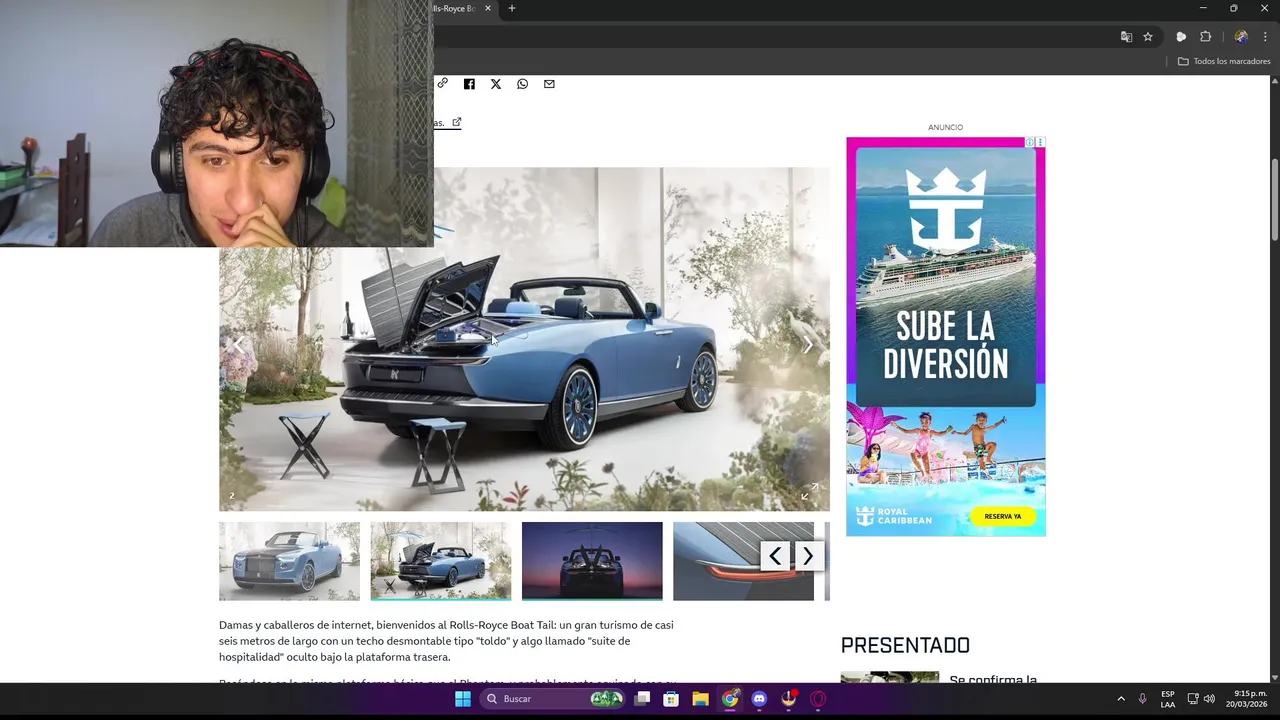
Task: Open the network tray icon
Action: 1193,699
